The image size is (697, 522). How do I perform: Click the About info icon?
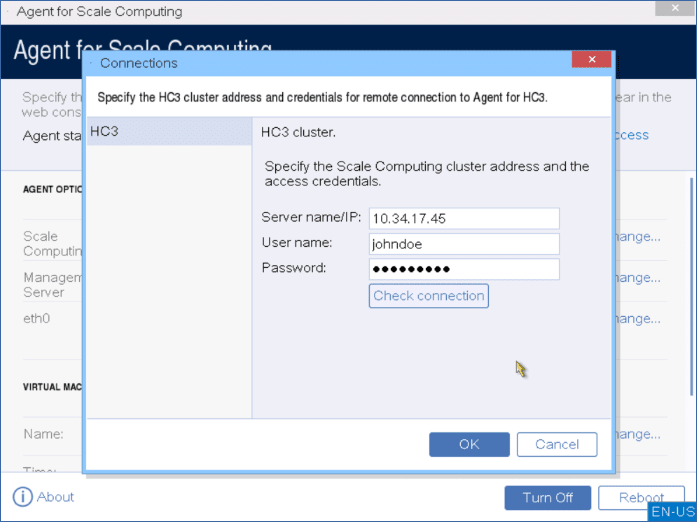point(22,497)
